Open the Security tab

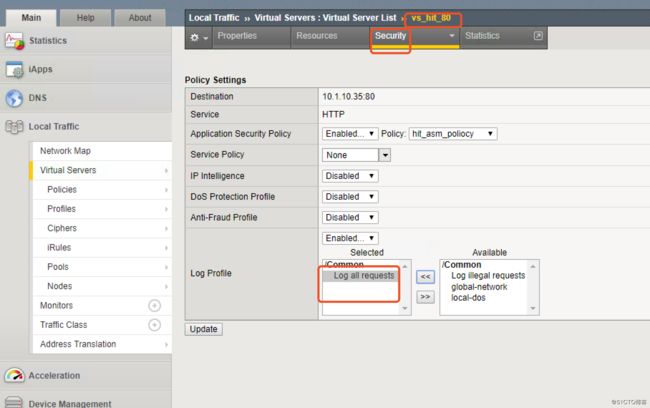coord(390,36)
